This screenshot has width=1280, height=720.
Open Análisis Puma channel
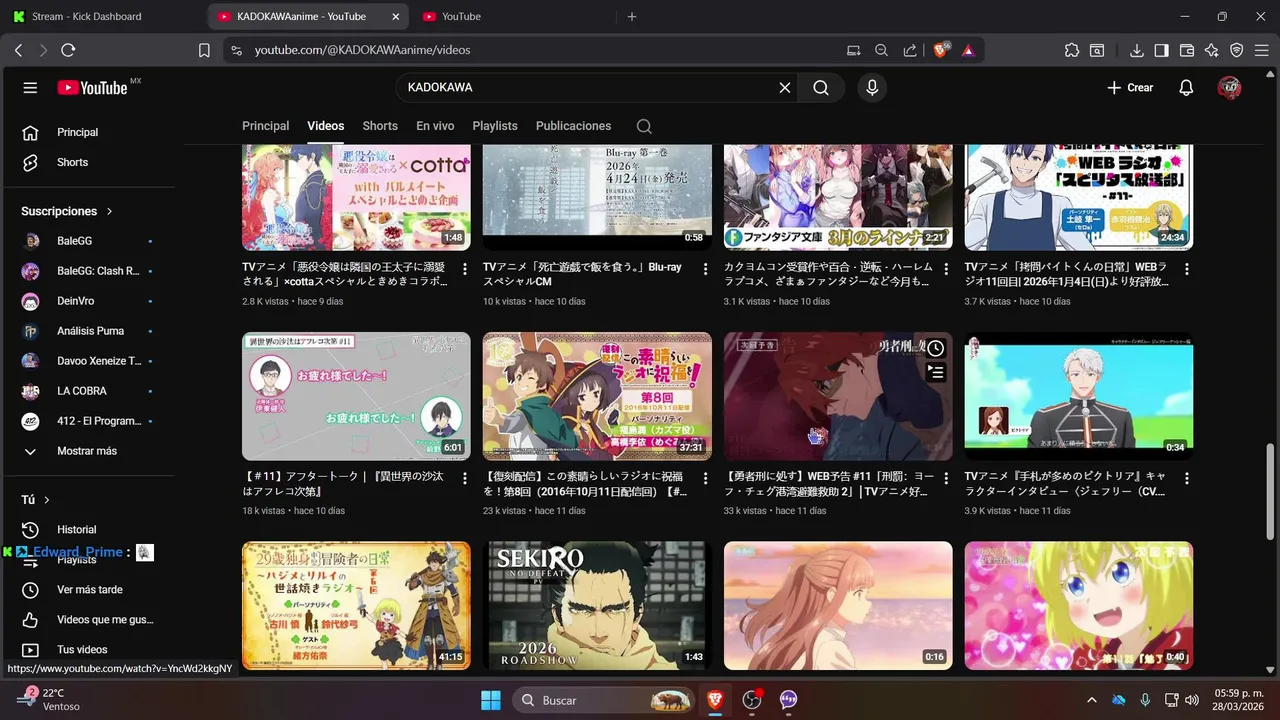pyautogui.click(x=88, y=331)
